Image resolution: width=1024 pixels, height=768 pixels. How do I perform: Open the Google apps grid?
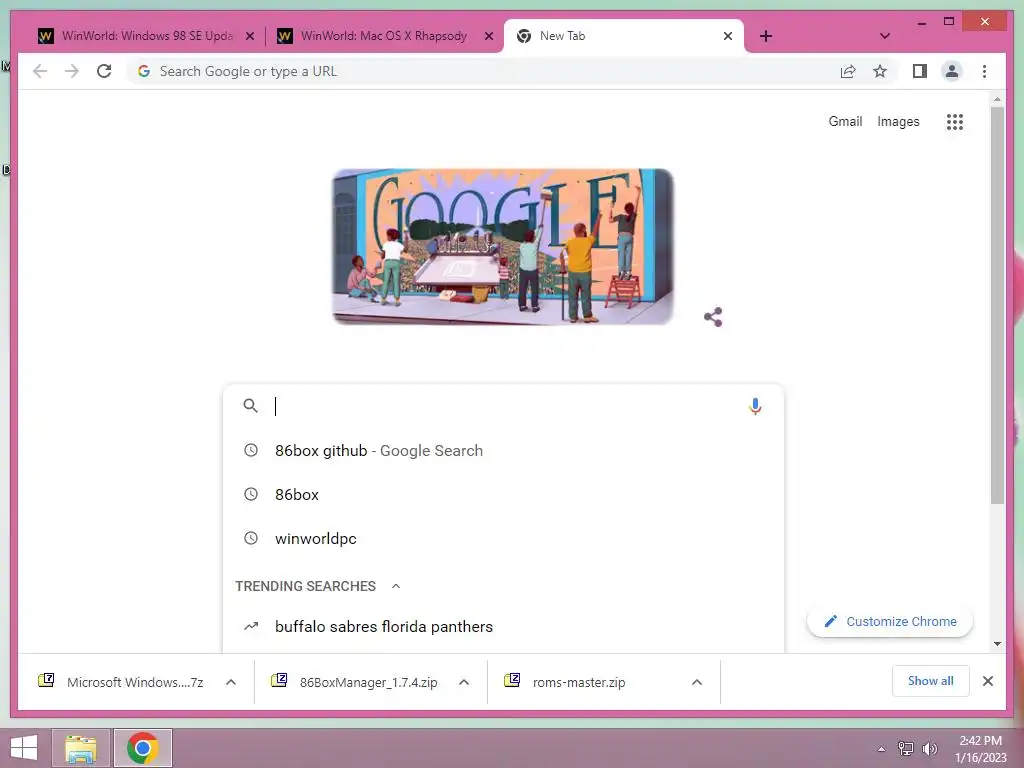955,121
